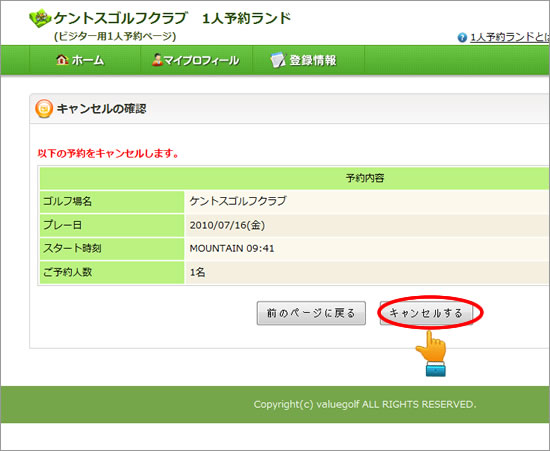This screenshot has height=451, width=550.
Task: Click the 予約内容 table header
Action: (x=365, y=178)
